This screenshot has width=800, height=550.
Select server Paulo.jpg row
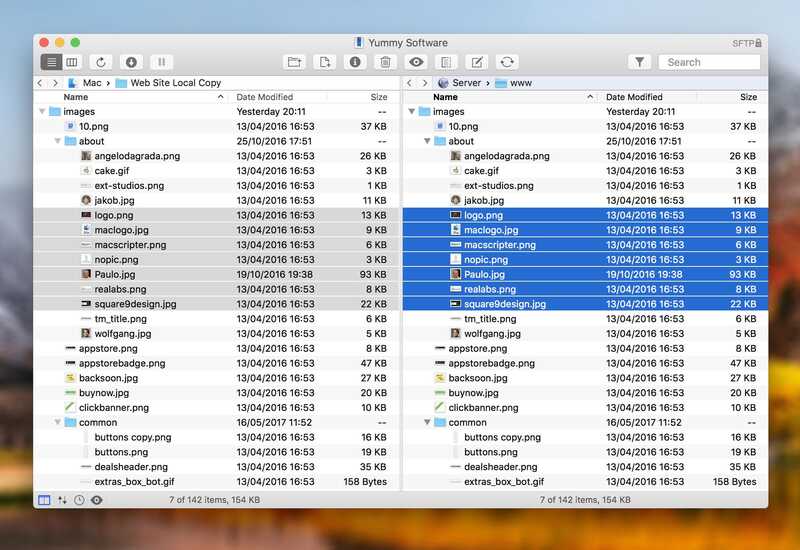[585, 274]
